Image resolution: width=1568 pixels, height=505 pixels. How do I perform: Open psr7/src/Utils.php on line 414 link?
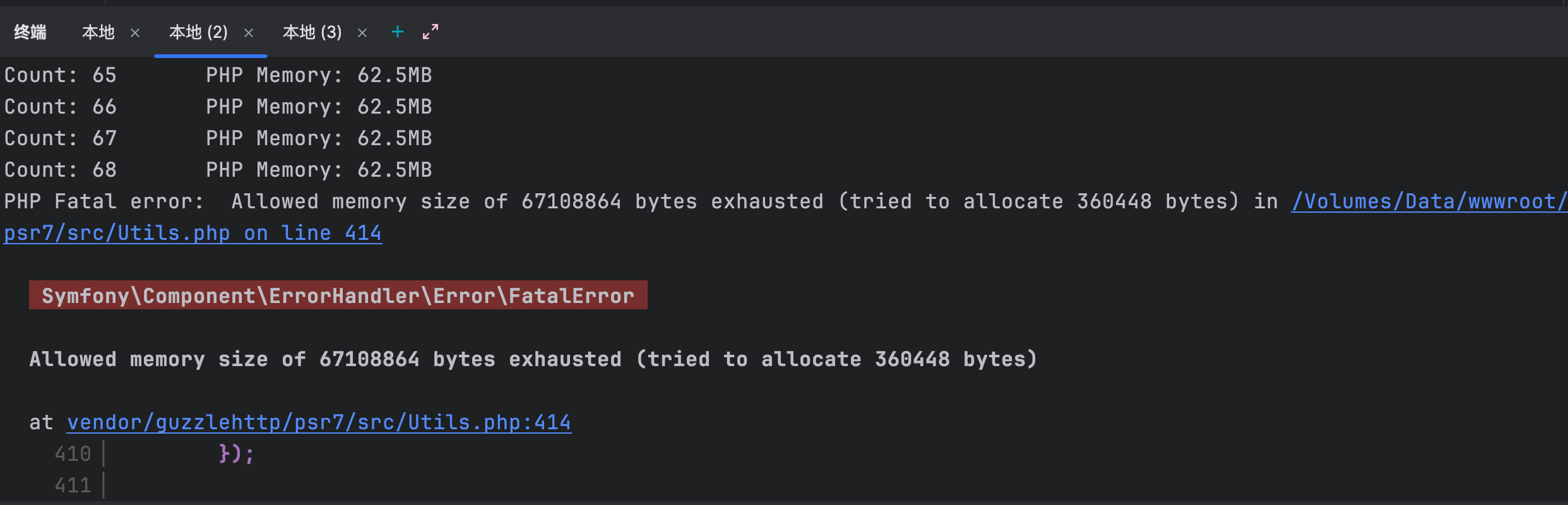193,233
